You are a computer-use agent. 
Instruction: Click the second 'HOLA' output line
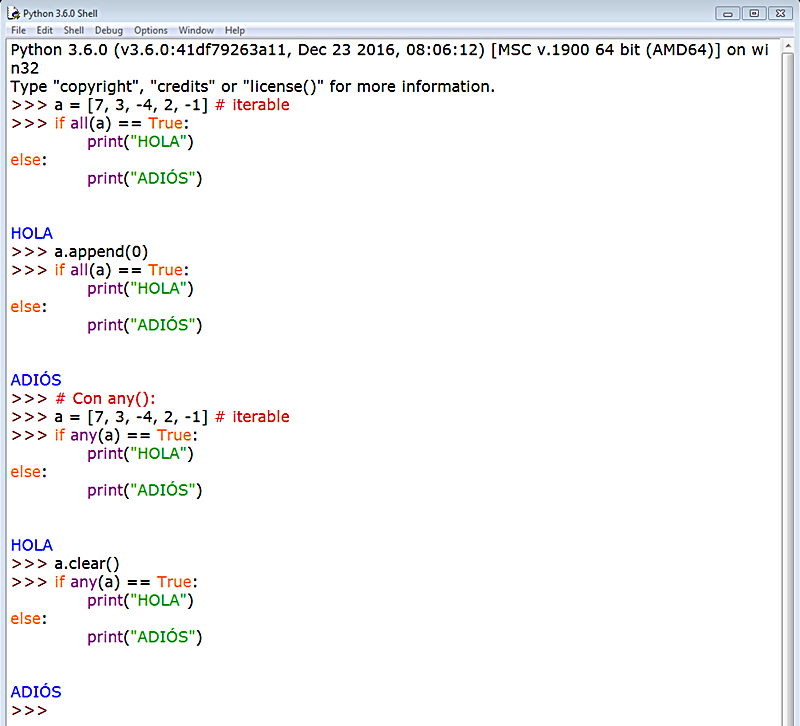(x=32, y=545)
